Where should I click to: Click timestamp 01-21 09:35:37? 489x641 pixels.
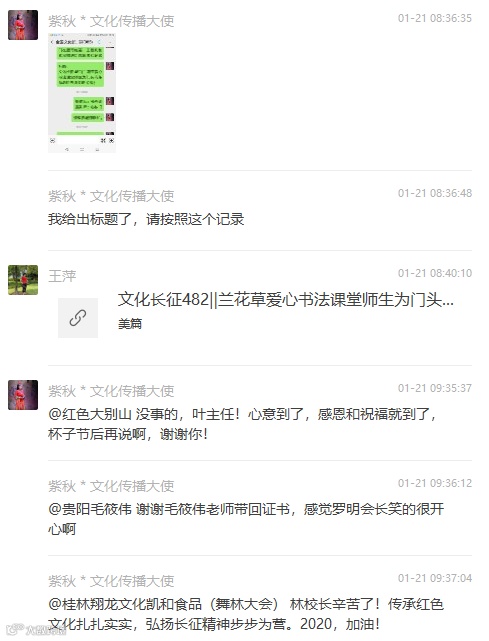click(435, 388)
